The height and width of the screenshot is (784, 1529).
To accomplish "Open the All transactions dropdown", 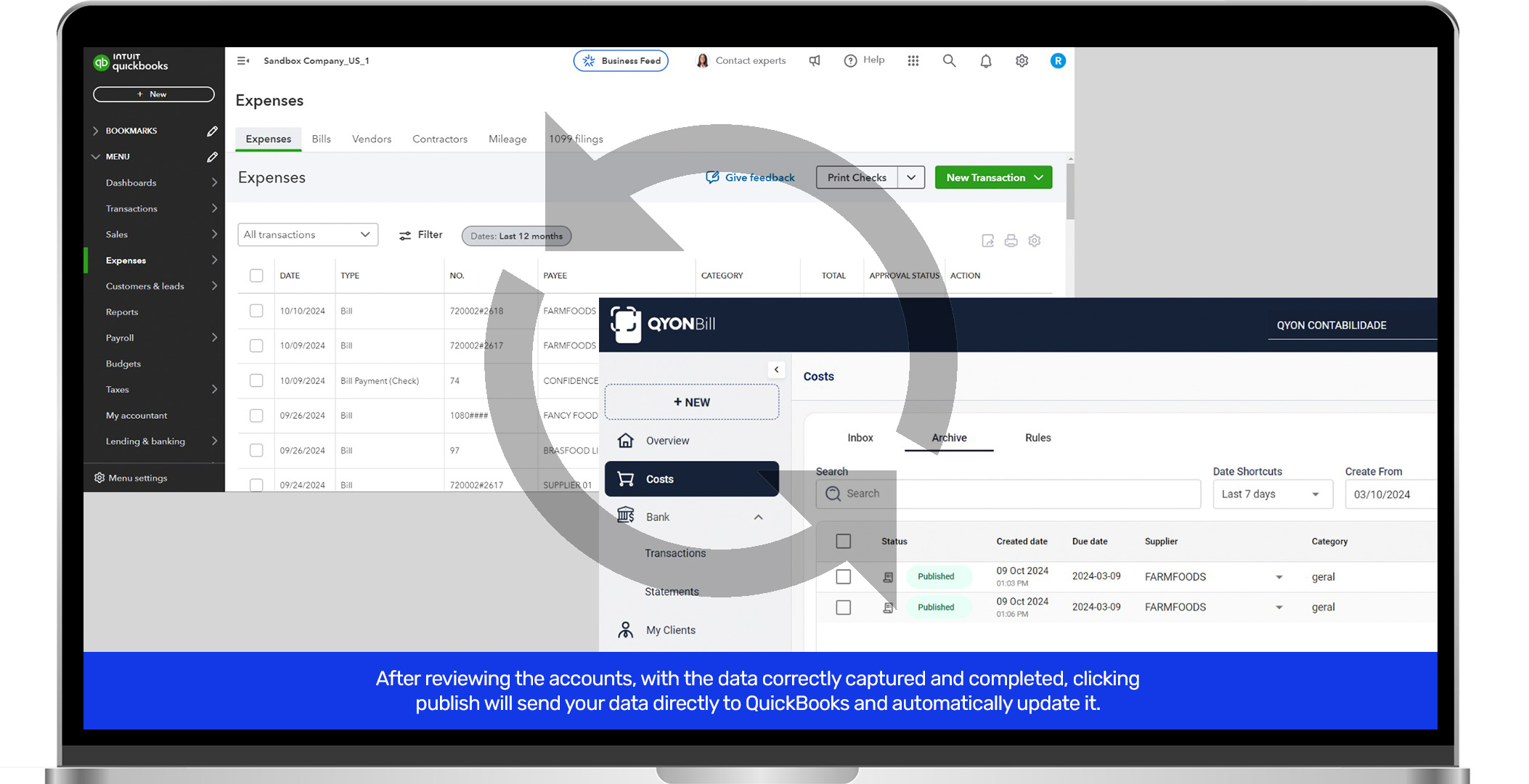I will click(x=307, y=234).
